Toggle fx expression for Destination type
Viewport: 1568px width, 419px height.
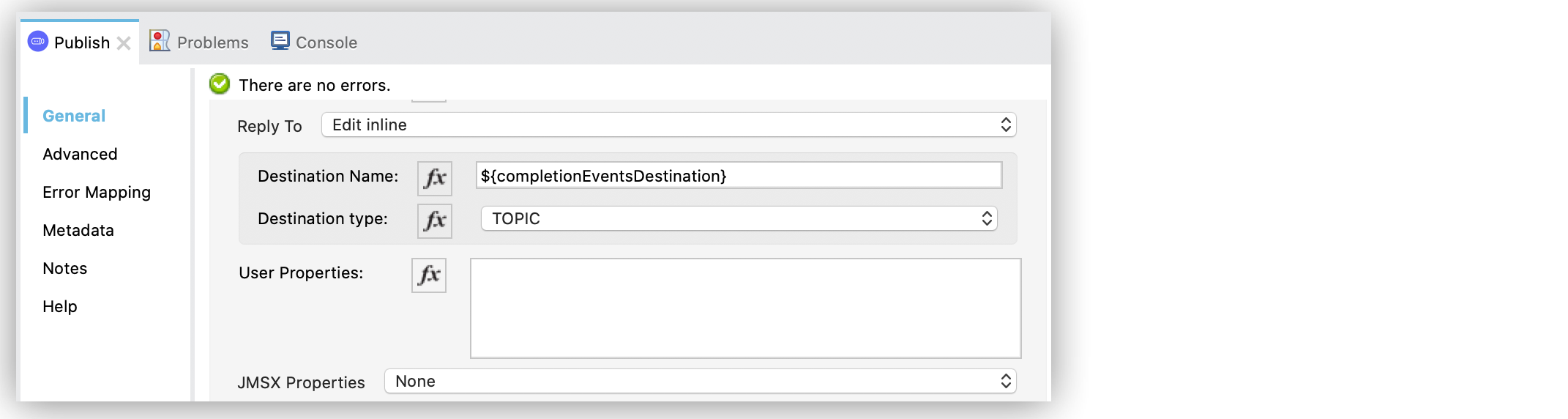pyautogui.click(x=435, y=220)
